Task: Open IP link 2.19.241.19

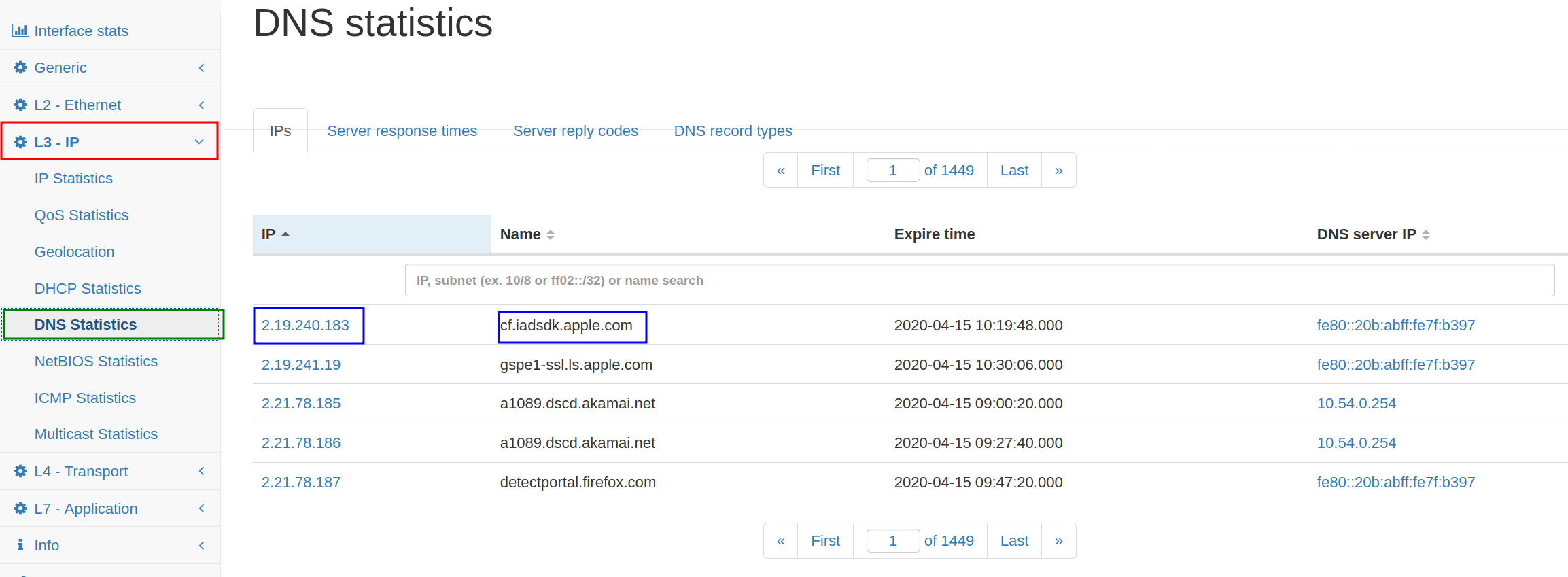Action: click(x=301, y=364)
